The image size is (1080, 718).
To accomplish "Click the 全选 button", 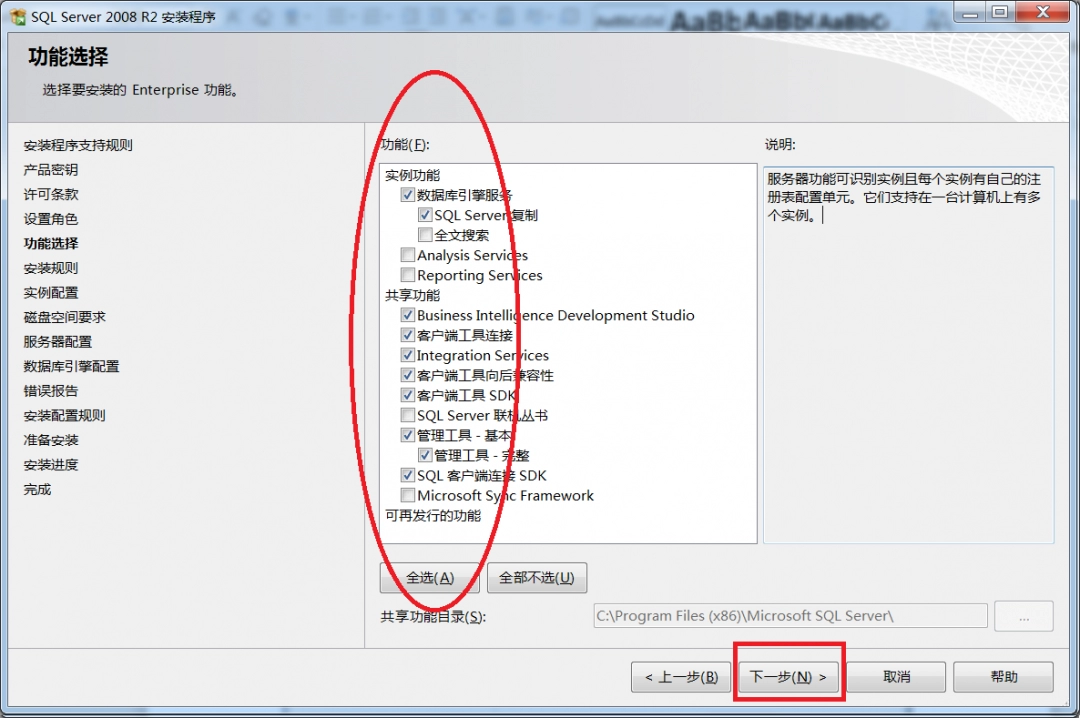I will [x=430, y=577].
